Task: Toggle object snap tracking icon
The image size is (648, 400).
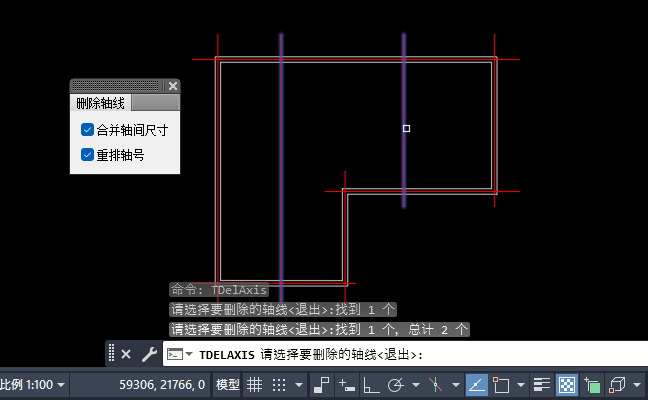Action: 477,385
